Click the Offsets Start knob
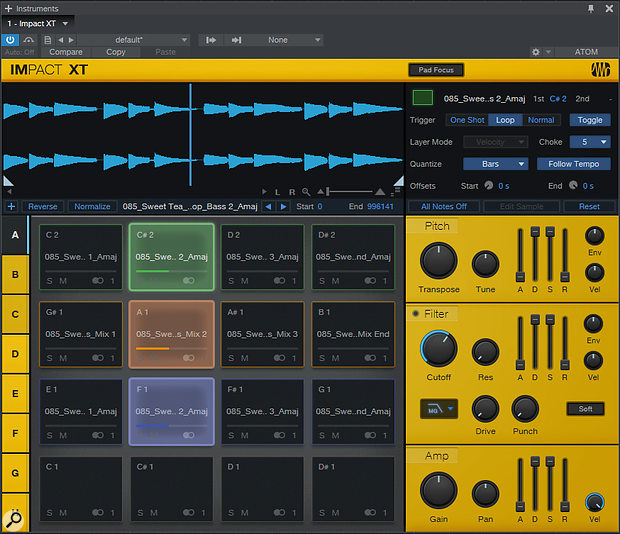The image size is (620, 534). 489,185
